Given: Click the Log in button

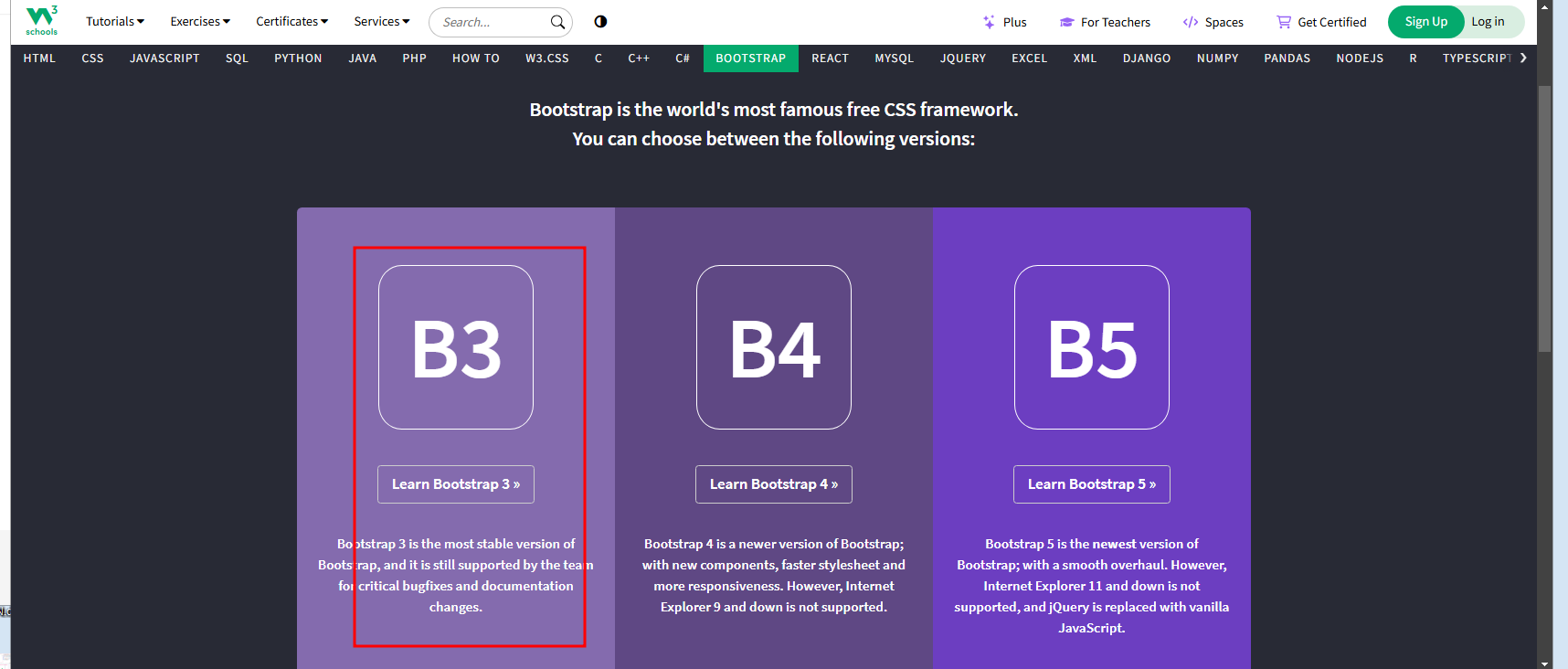Looking at the screenshot, I should pos(1488,22).
